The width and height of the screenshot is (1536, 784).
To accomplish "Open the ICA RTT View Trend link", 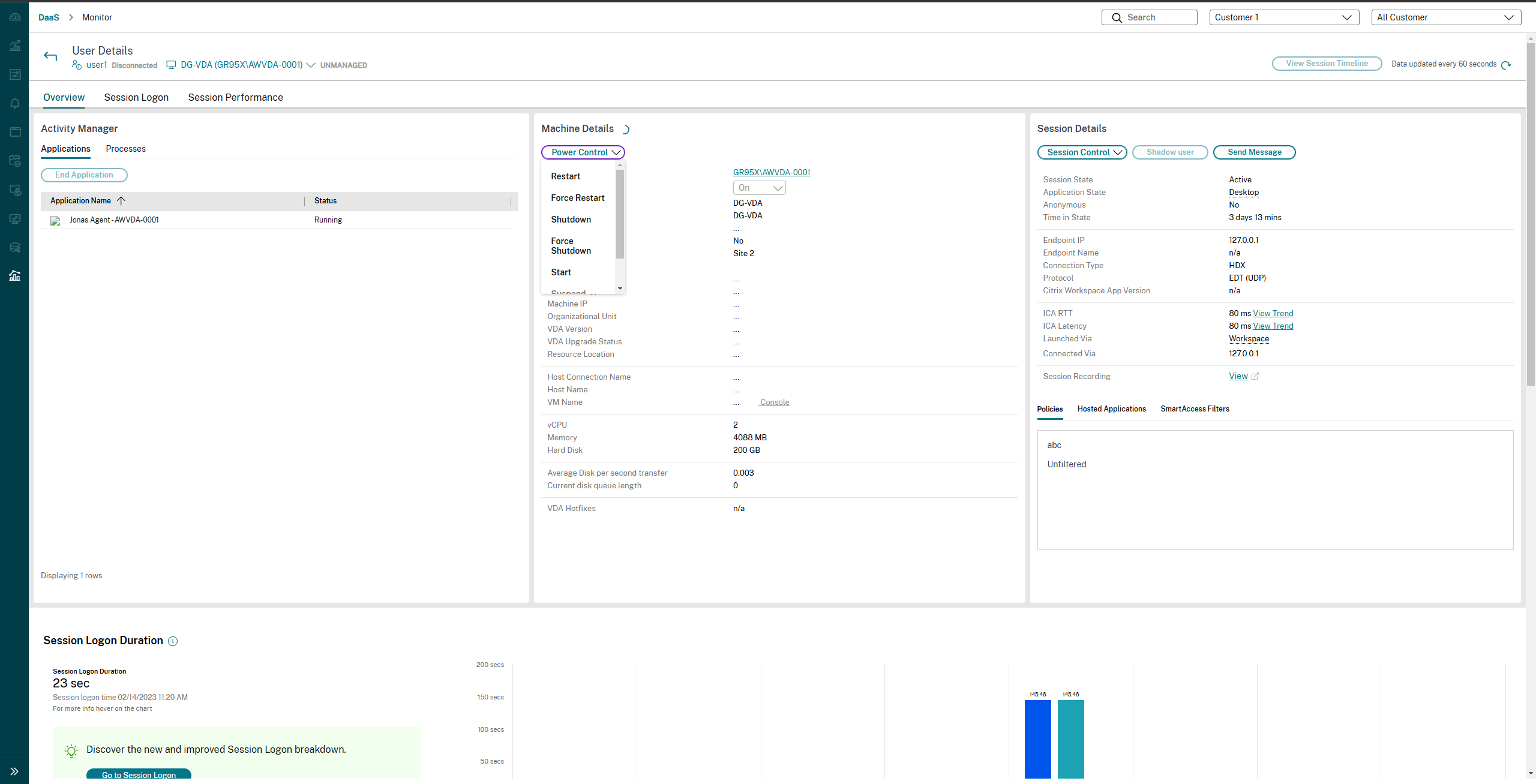I will (x=1273, y=313).
